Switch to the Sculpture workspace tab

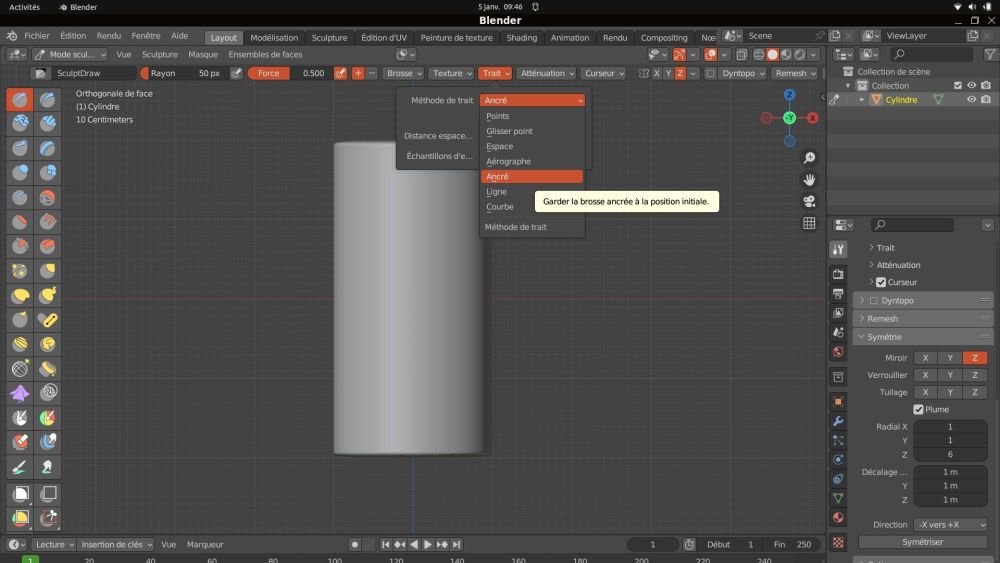(x=329, y=38)
